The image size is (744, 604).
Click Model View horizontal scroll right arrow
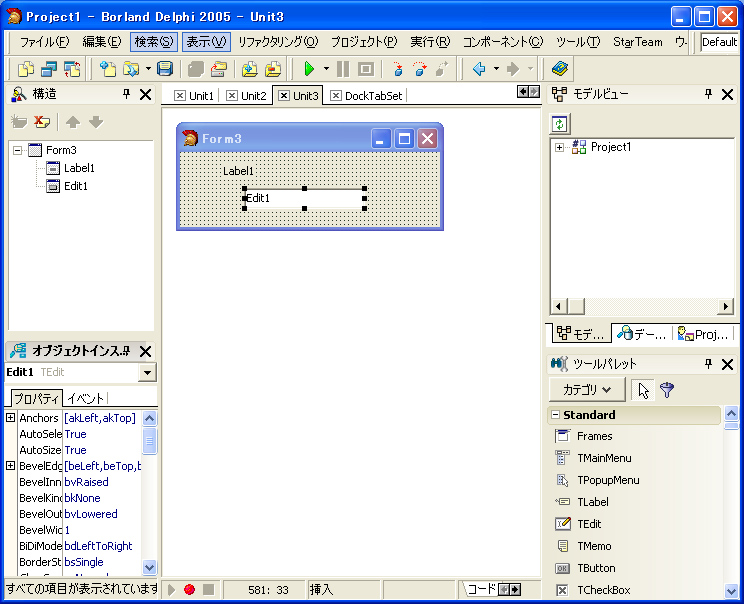point(725,307)
